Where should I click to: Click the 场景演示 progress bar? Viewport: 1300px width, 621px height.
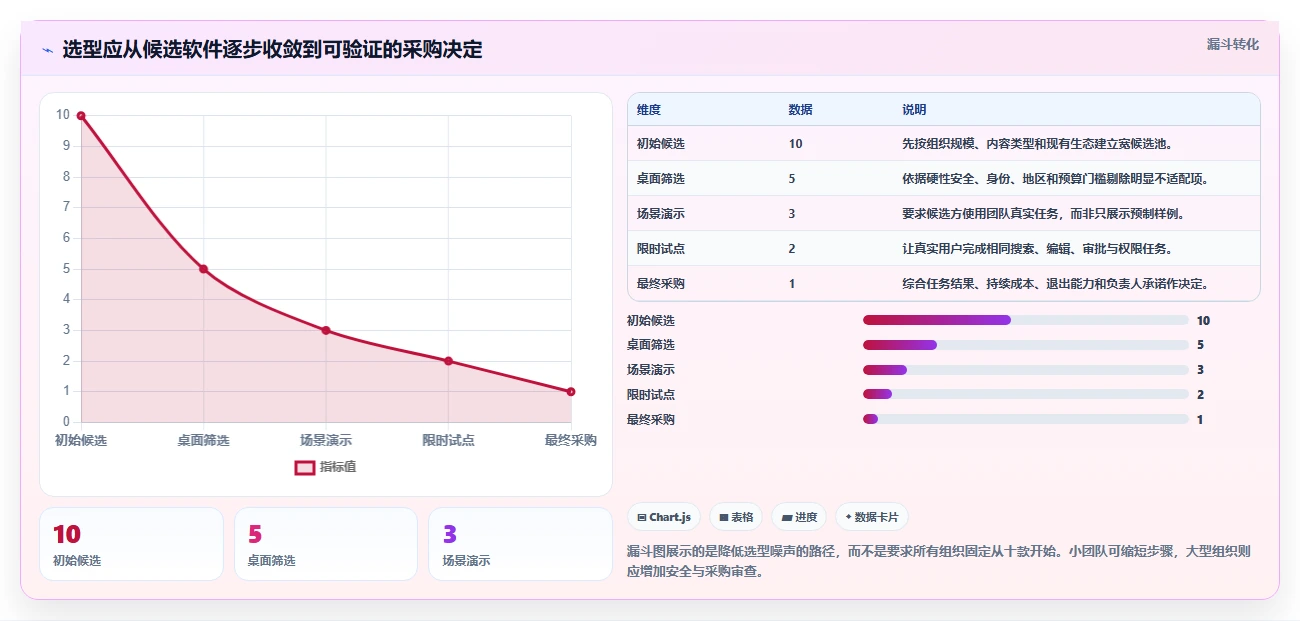(1026, 370)
